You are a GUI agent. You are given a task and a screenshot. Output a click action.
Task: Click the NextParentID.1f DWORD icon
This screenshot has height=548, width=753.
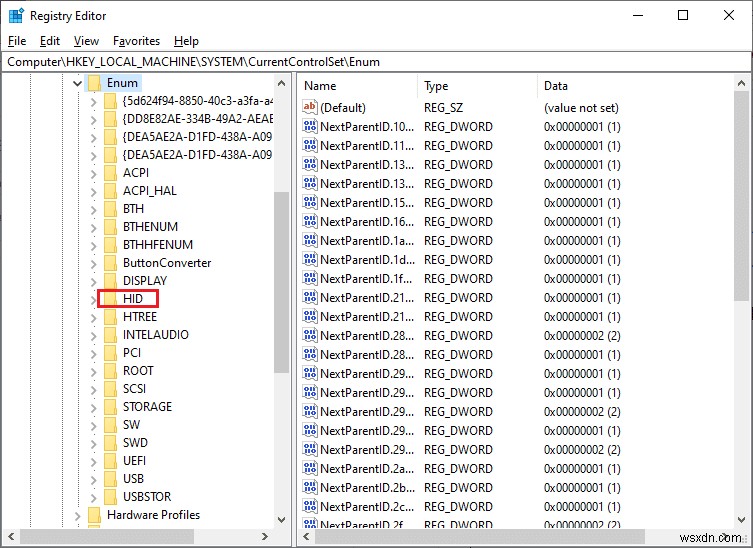click(x=310, y=279)
